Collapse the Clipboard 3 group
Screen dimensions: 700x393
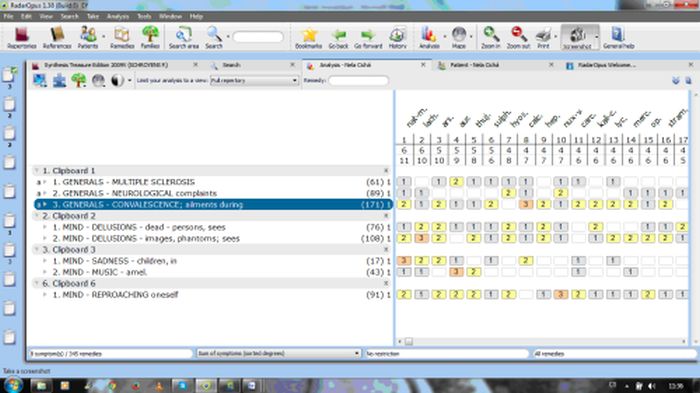click(x=37, y=250)
